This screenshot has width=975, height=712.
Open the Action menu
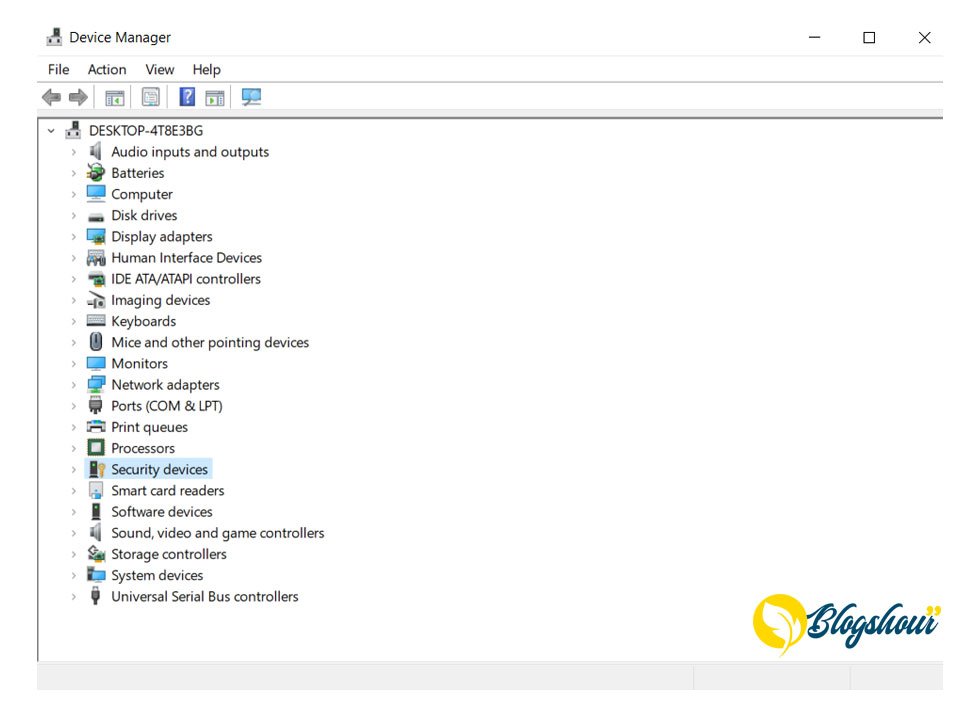tap(107, 70)
